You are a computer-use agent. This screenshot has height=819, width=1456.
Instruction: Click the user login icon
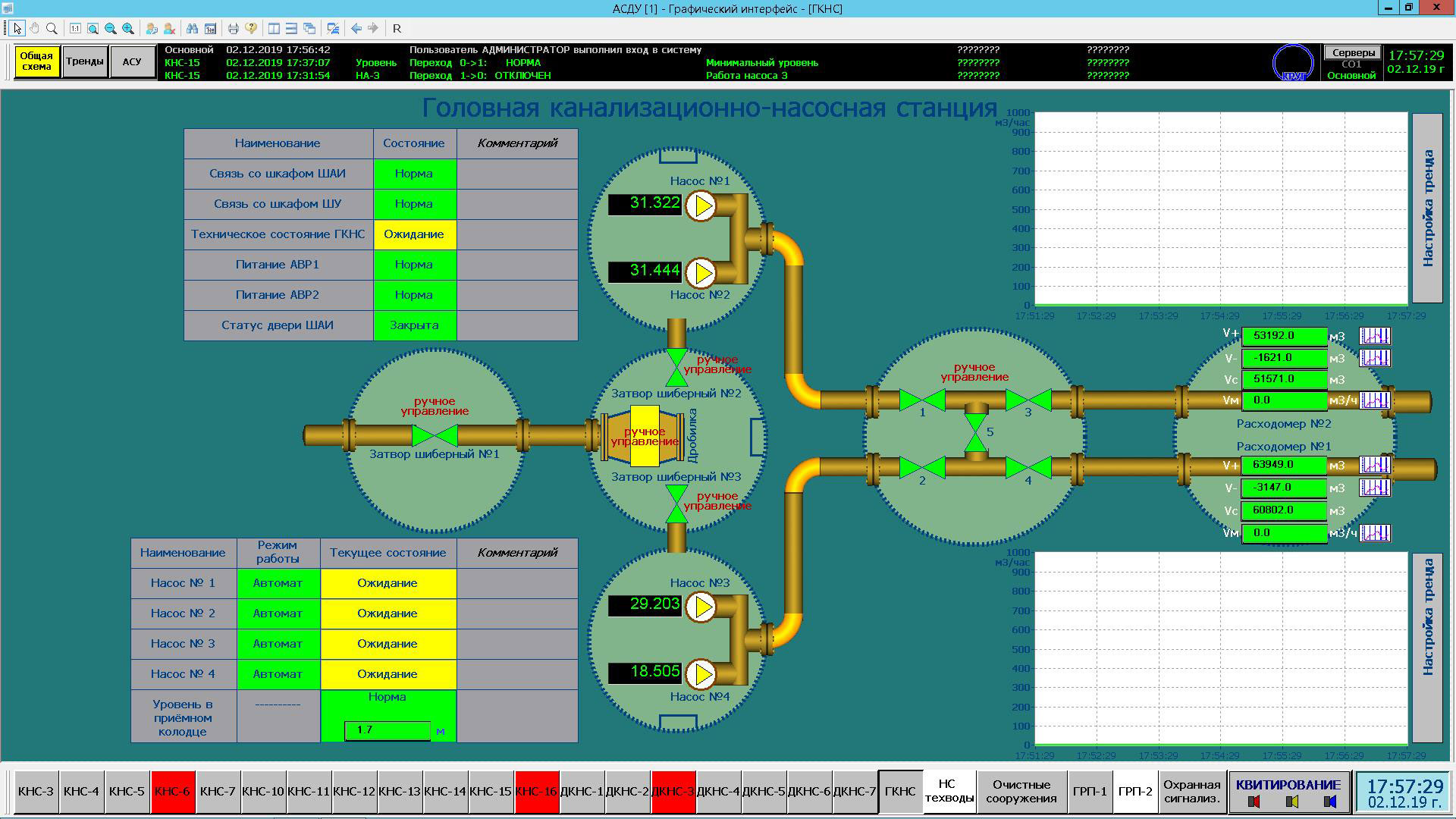pyautogui.click(x=152, y=28)
